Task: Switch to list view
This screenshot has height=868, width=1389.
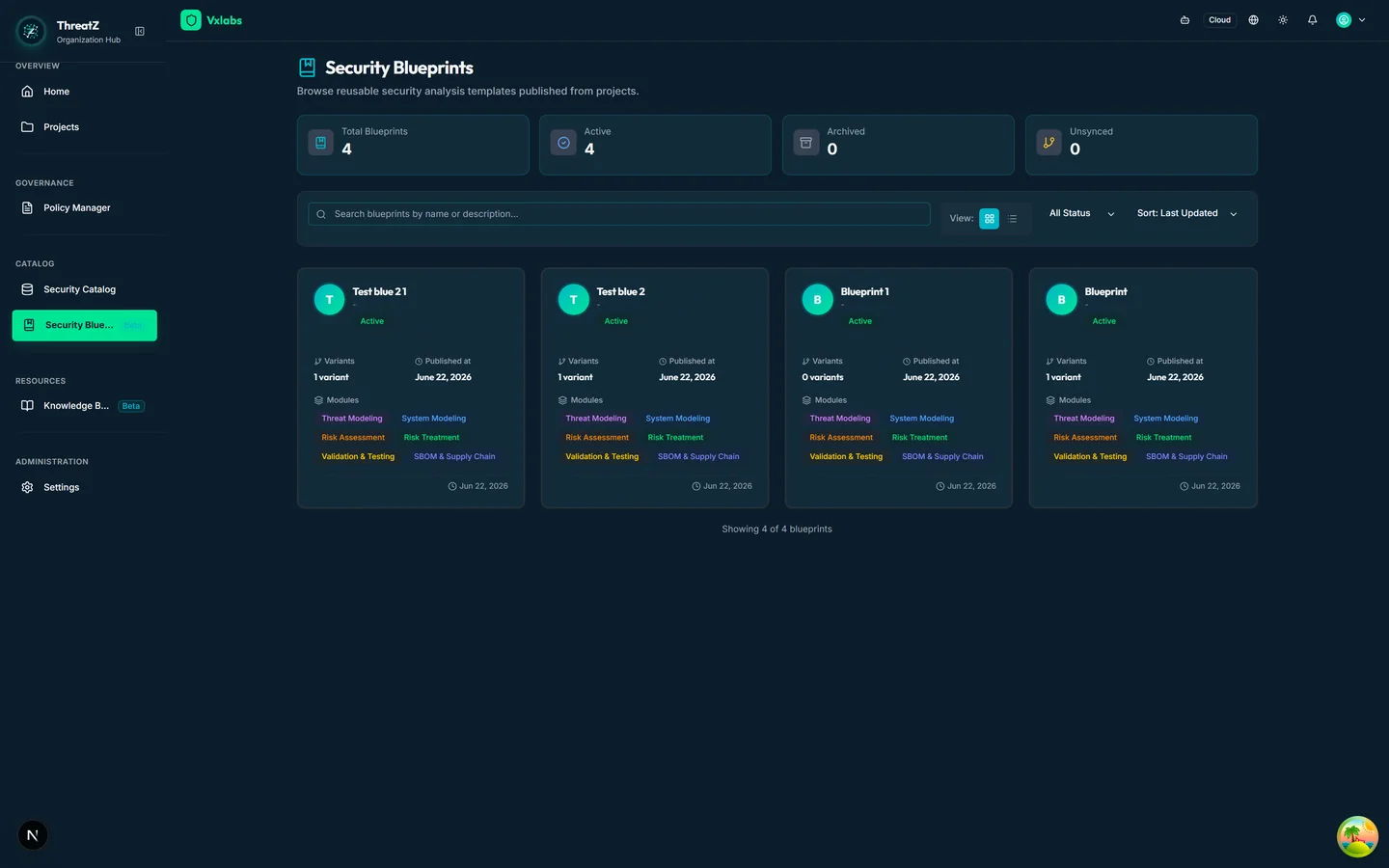Action: (1013, 219)
